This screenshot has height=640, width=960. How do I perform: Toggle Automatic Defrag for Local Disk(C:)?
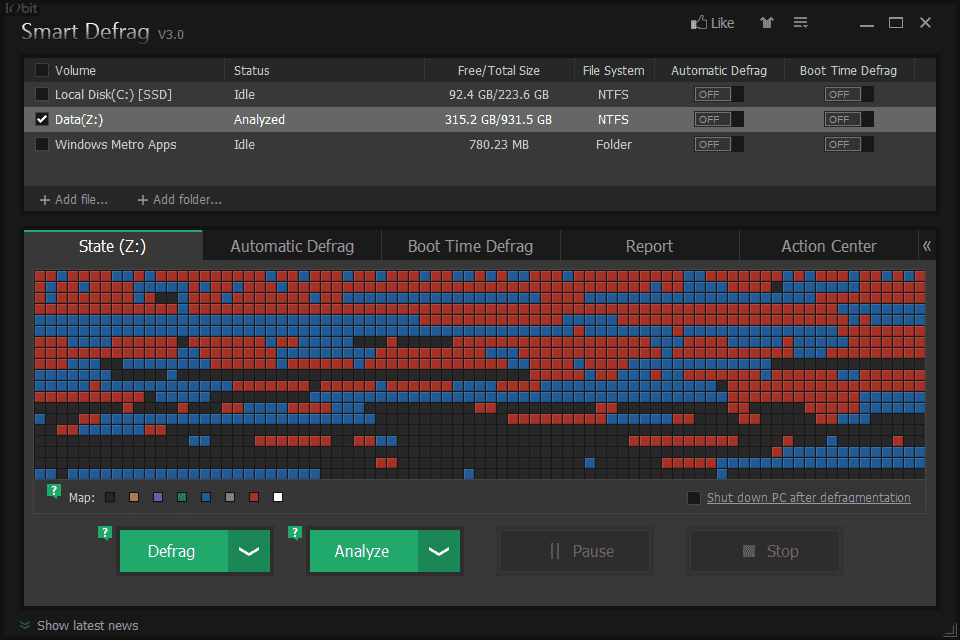point(719,94)
